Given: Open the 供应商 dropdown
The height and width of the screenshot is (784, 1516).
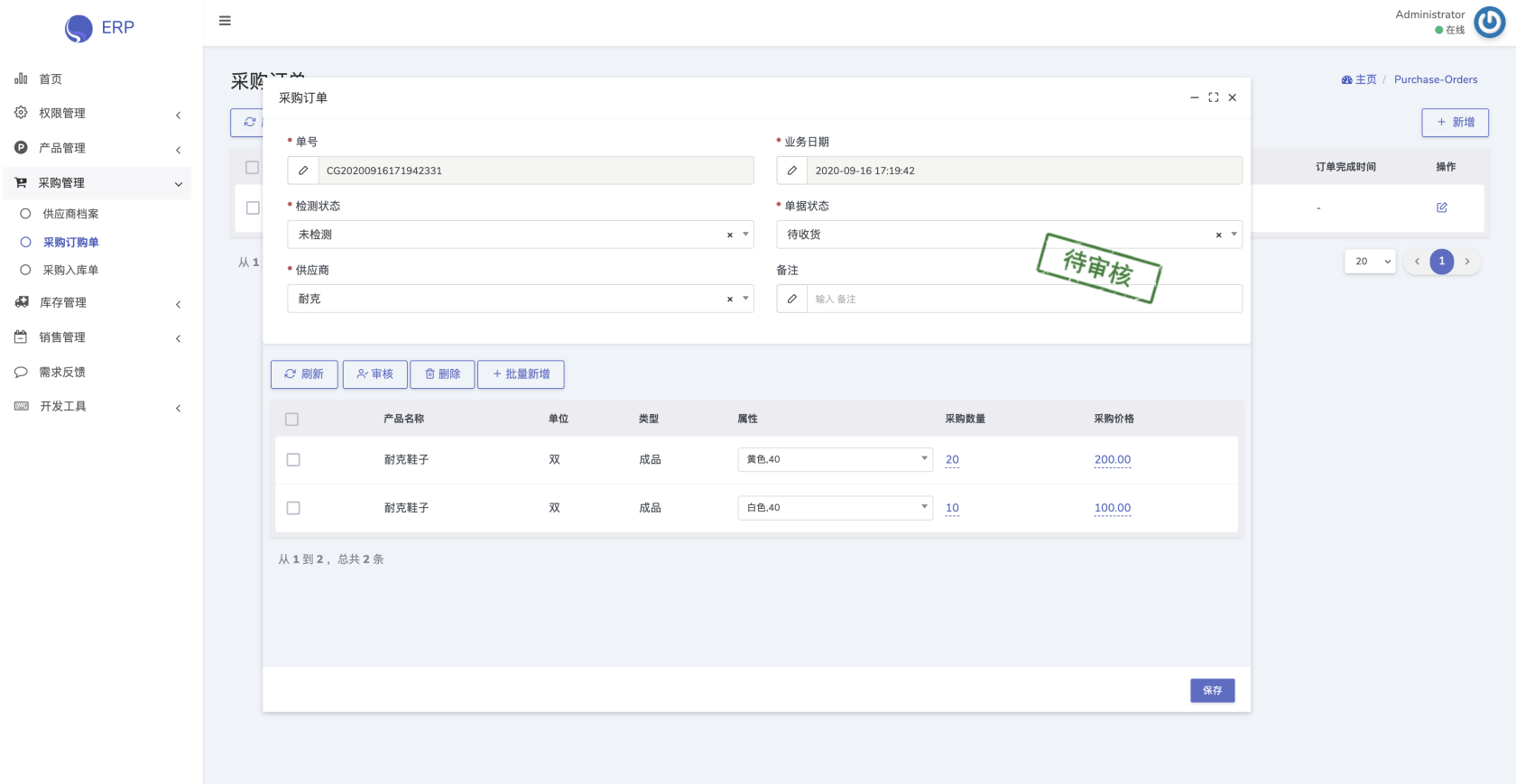Looking at the screenshot, I should pyautogui.click(x=521, y=299).
